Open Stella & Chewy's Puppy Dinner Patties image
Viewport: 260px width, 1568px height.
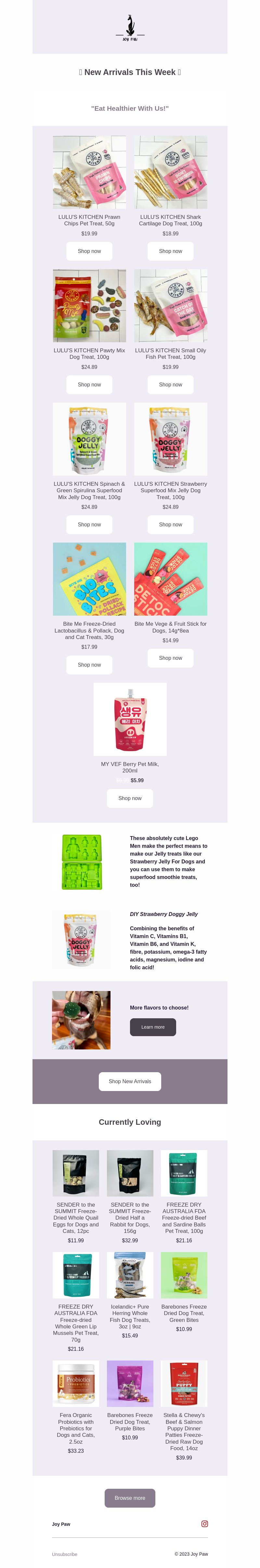[x=184, y=1384]
